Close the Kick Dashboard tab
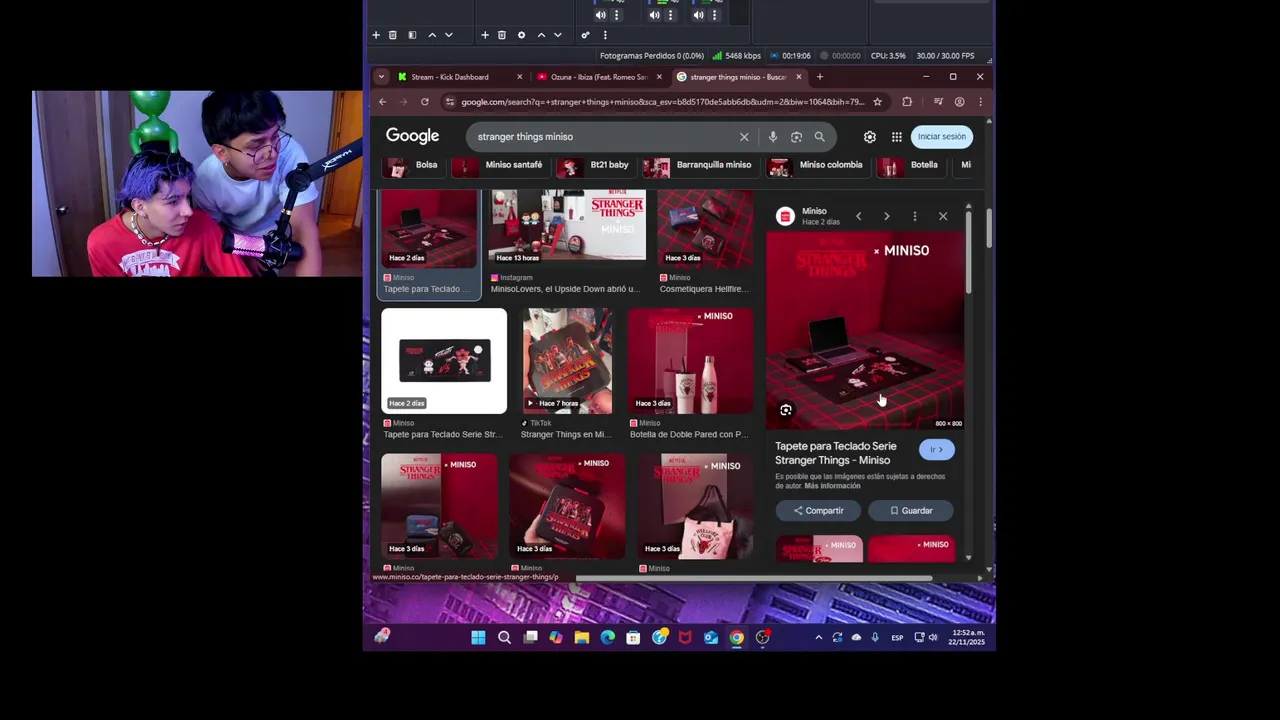 point(519,77)
